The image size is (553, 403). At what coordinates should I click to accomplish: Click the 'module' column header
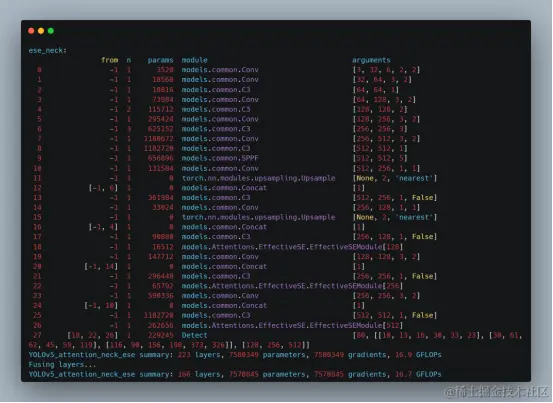[195, 60]
